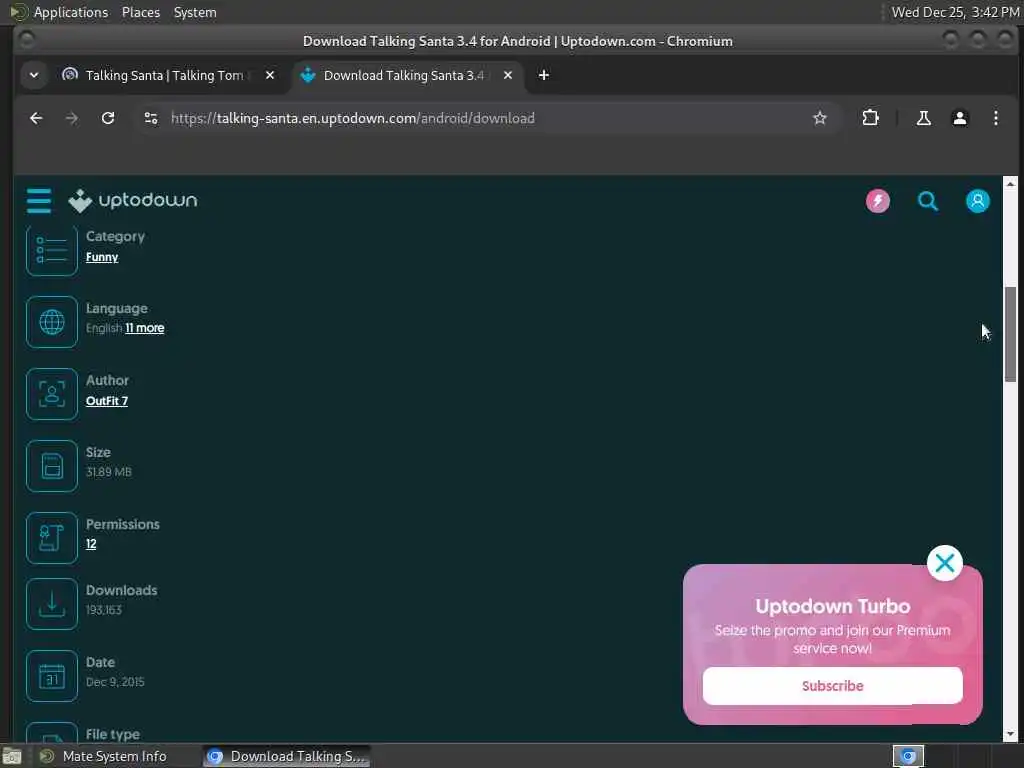
Task: Open a new browser tab
Action: pyautogui.click(x=543, y=75)
